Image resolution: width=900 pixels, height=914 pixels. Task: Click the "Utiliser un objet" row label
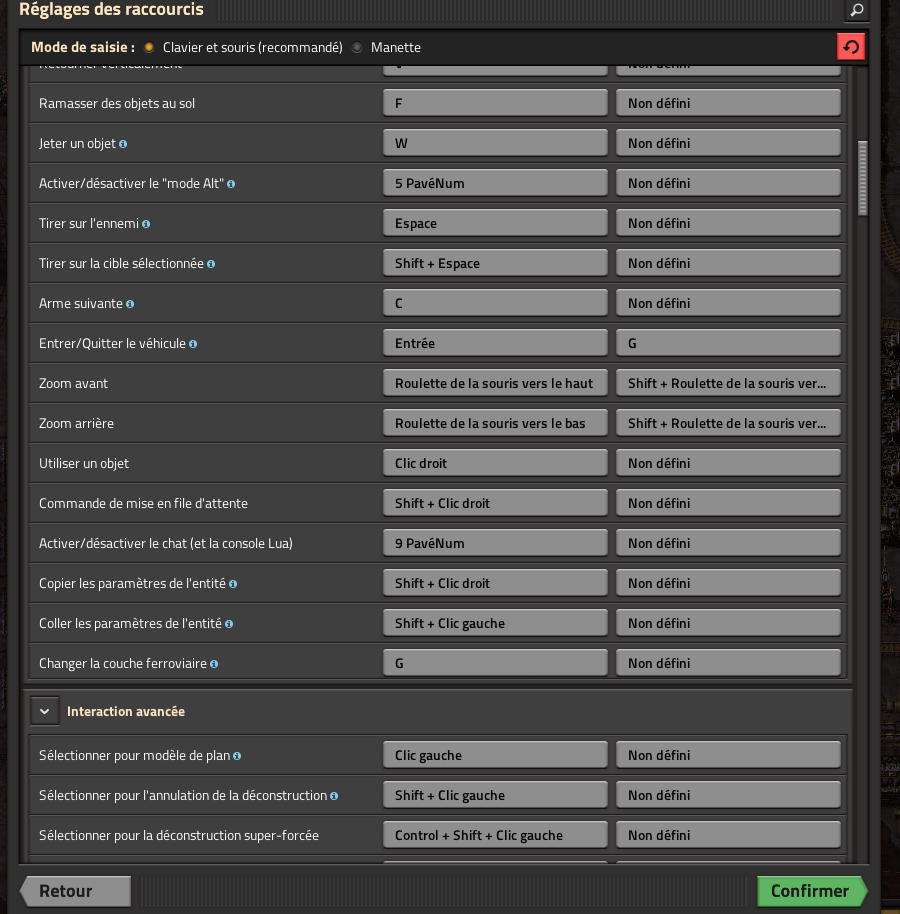(x=84, y=464)
